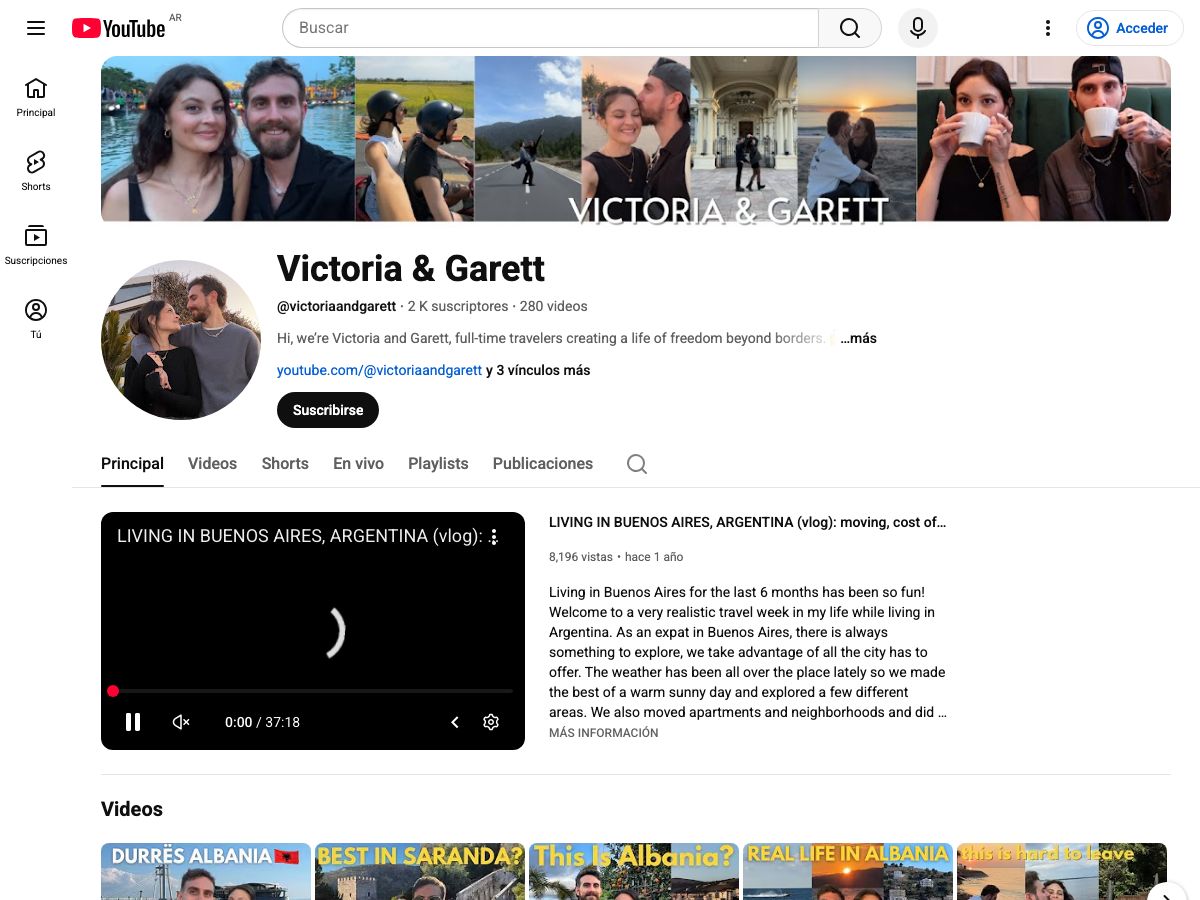Open the Tú section in the sidebar

coord(36,317)
